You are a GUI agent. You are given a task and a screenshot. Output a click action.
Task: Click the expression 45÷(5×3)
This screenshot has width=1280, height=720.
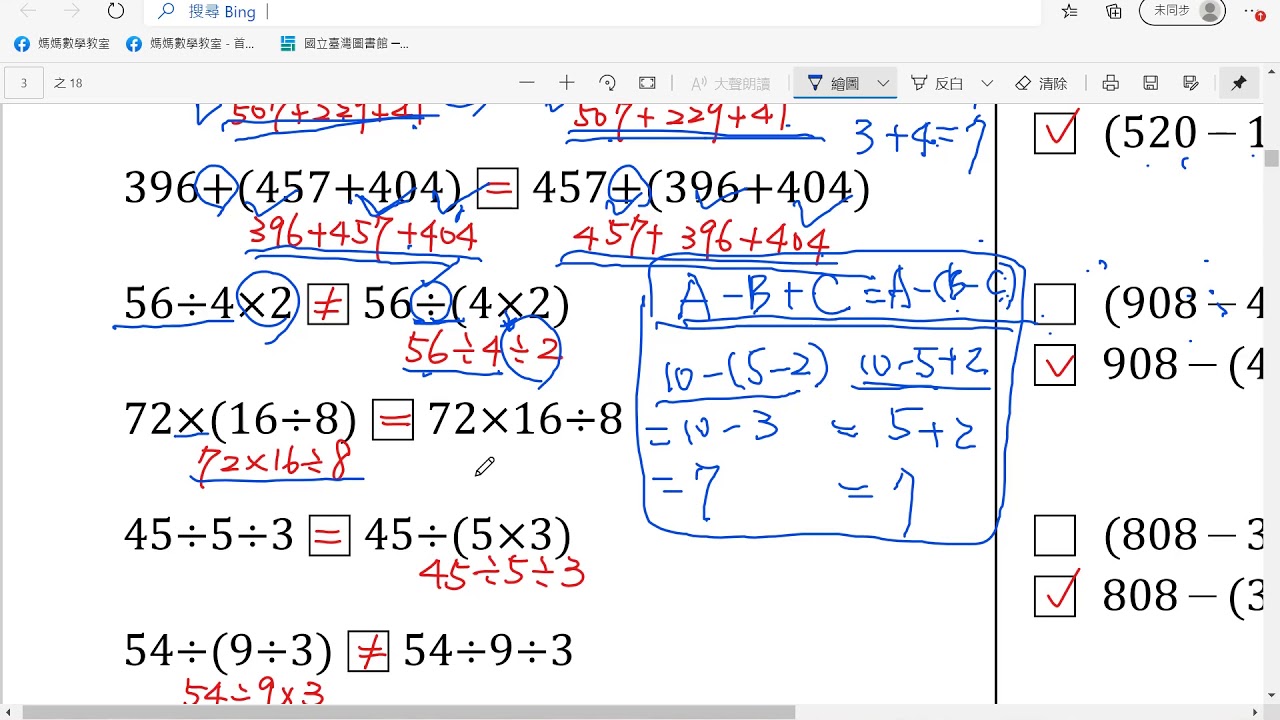(468, 535)
